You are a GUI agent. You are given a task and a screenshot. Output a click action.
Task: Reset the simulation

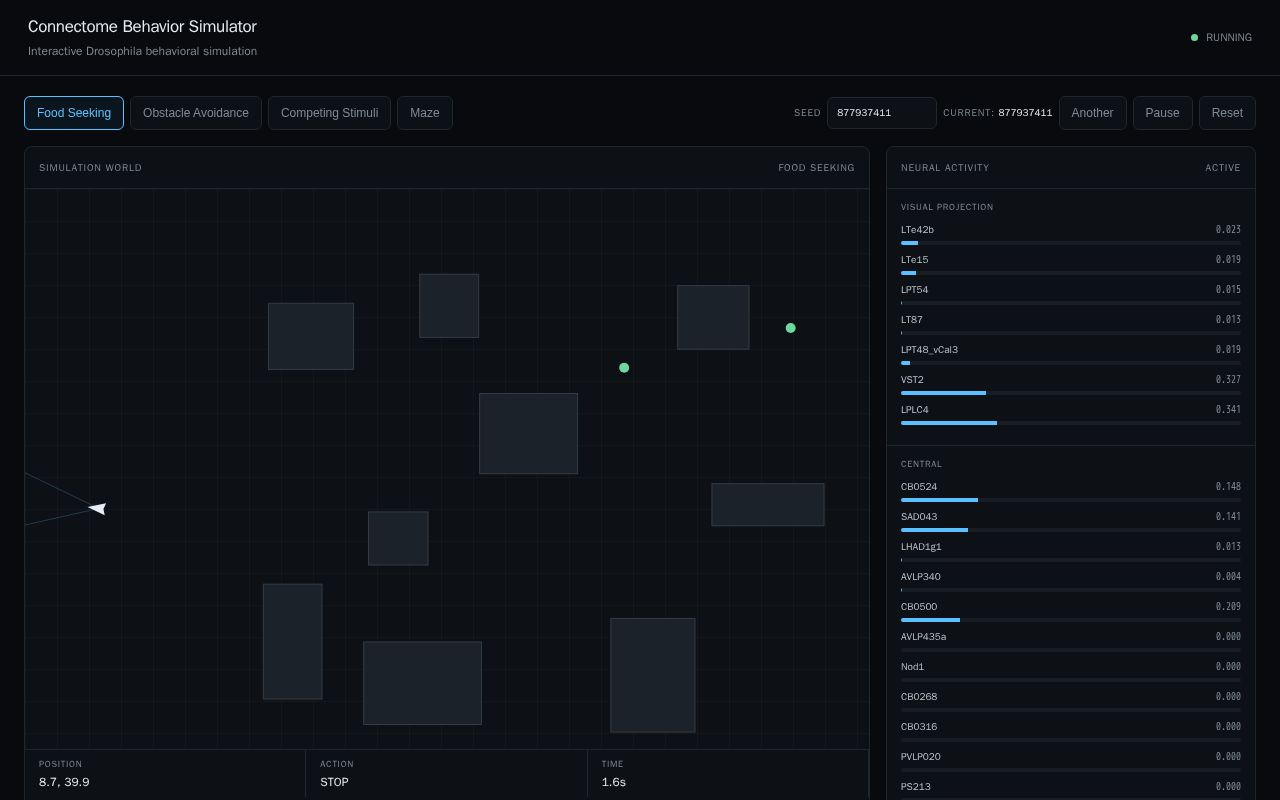pos(1227,113)
